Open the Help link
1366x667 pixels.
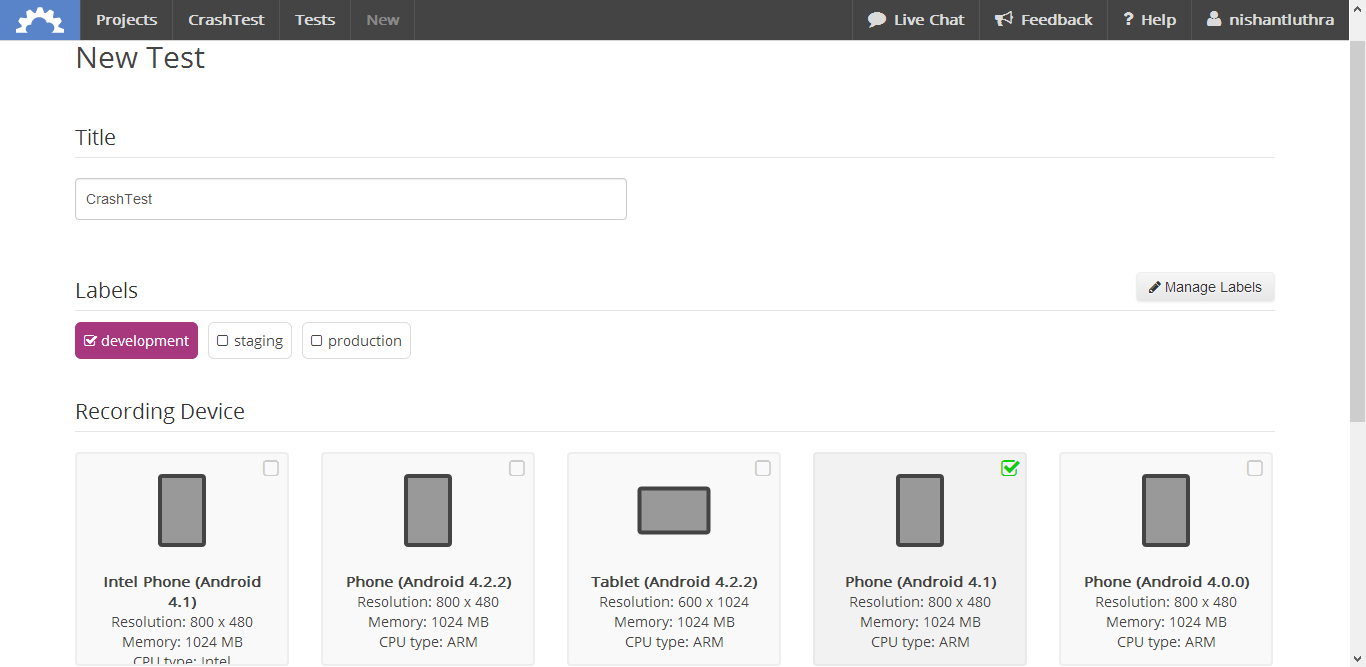click(x=1149, y=20)
